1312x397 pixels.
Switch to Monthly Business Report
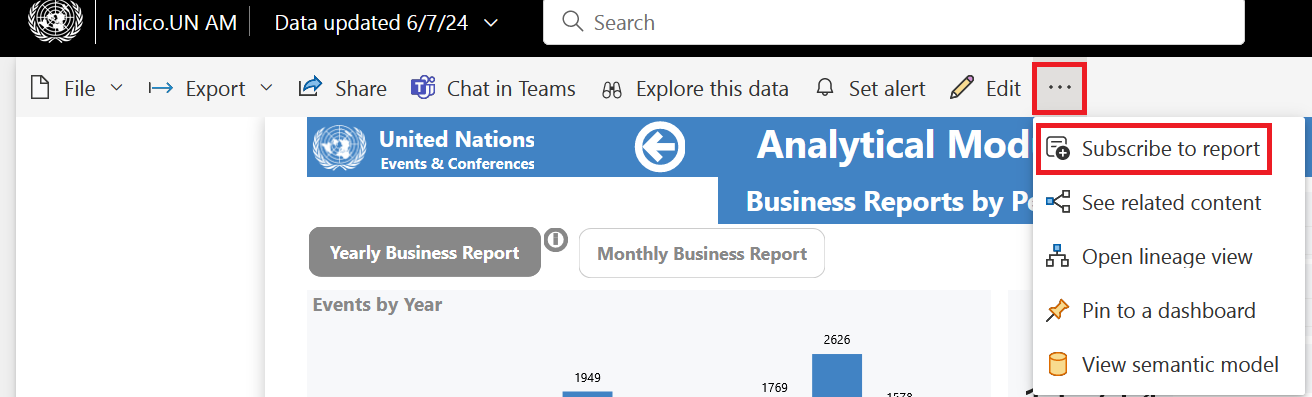(702, 253)
